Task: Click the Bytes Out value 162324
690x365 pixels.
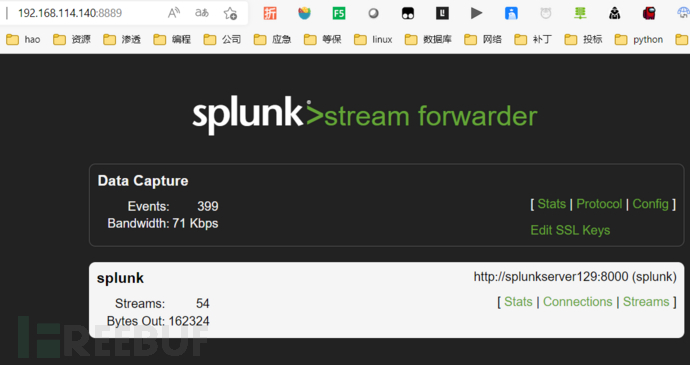Action: pos(189,321)
